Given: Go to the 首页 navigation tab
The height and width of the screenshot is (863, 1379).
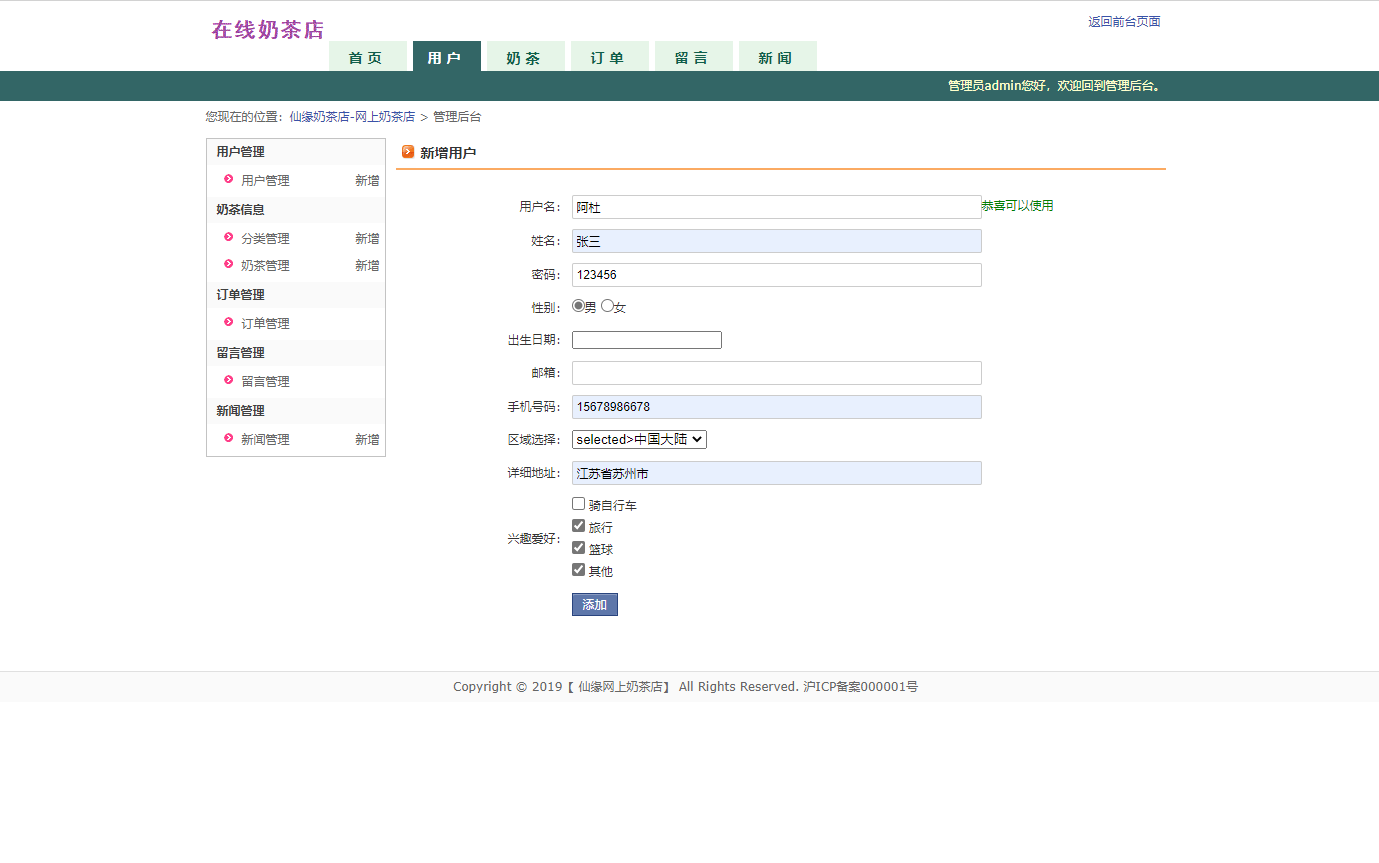Looking at the screenshot, I should [366, 57].
